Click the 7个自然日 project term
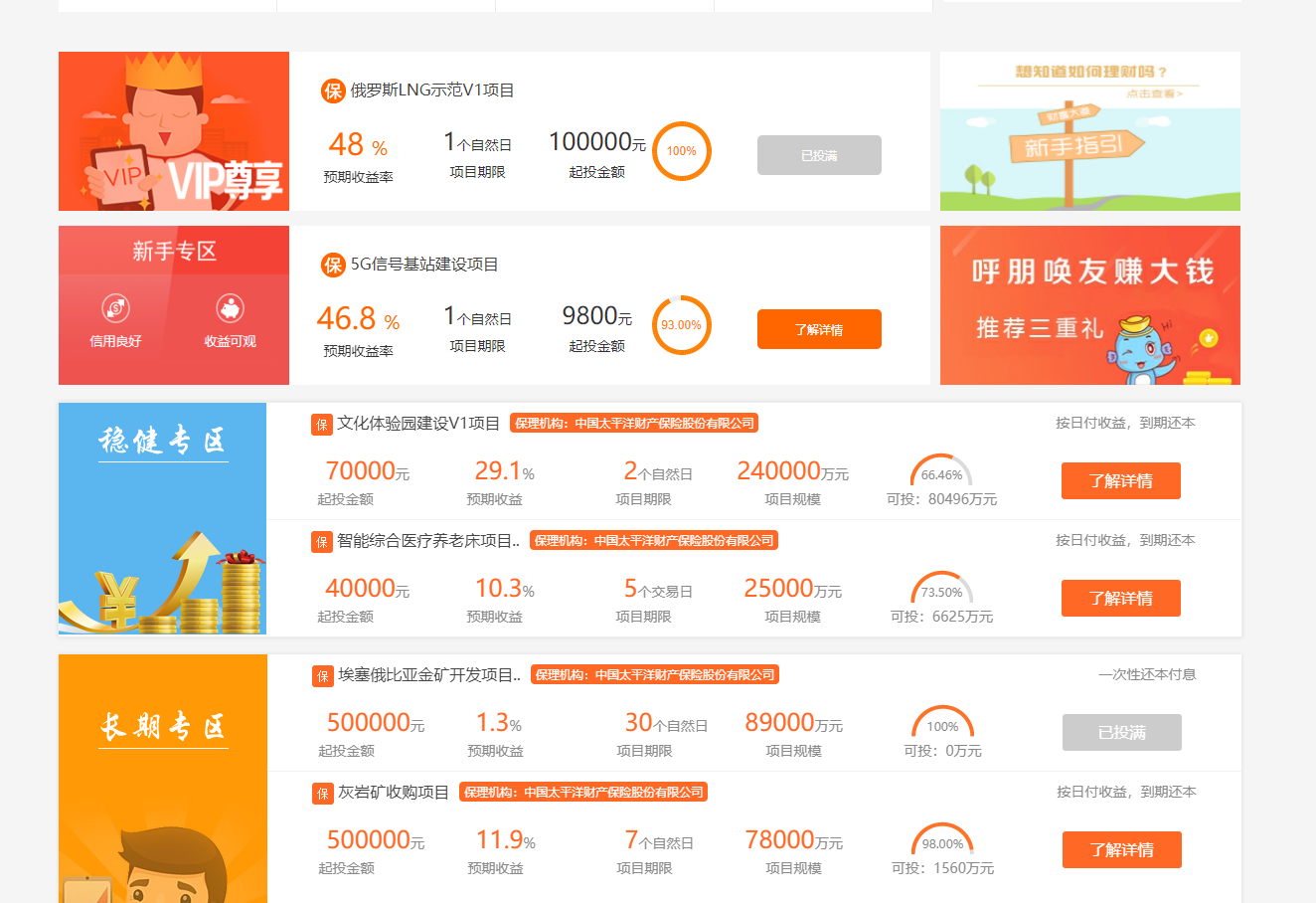Viewport: 1316px width, 903px height. (x=659, y=840)
